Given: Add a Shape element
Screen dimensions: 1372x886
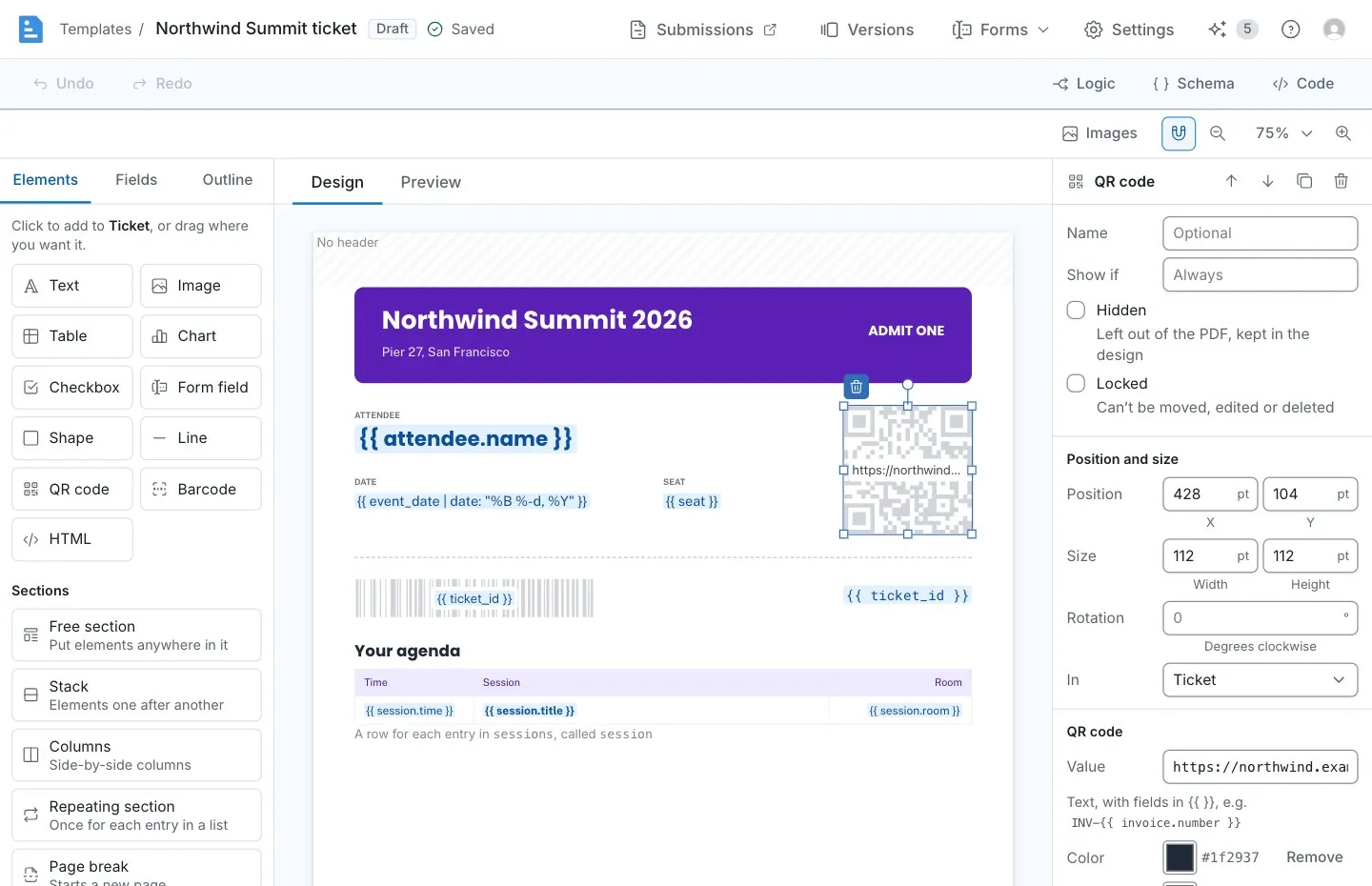Looking at the screenshot, I should coord(72,438).
